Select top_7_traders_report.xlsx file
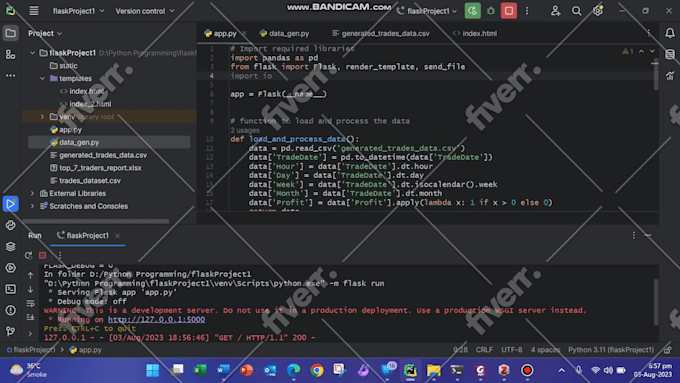The height and width of the screenshot is (383, 680). coord(96,168)
